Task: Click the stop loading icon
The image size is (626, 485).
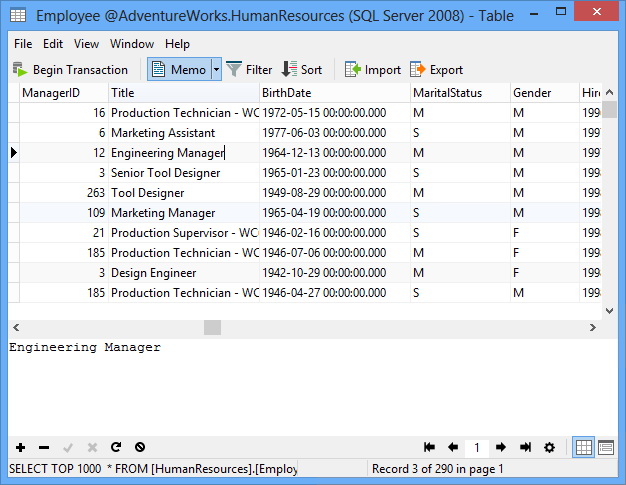Action: (x=140, y=448)
